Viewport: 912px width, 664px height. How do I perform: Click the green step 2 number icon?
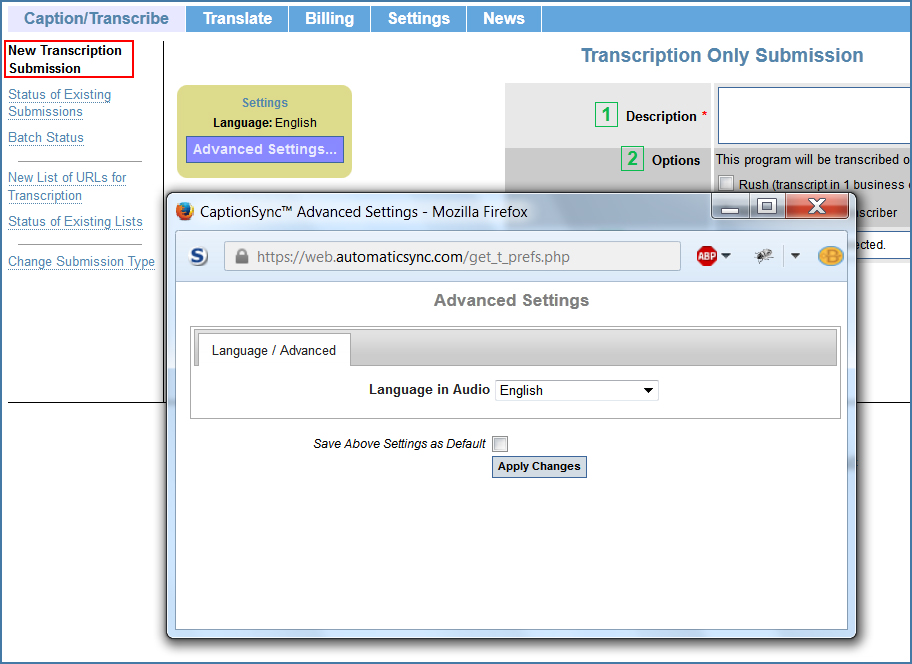tap(632, 159)
